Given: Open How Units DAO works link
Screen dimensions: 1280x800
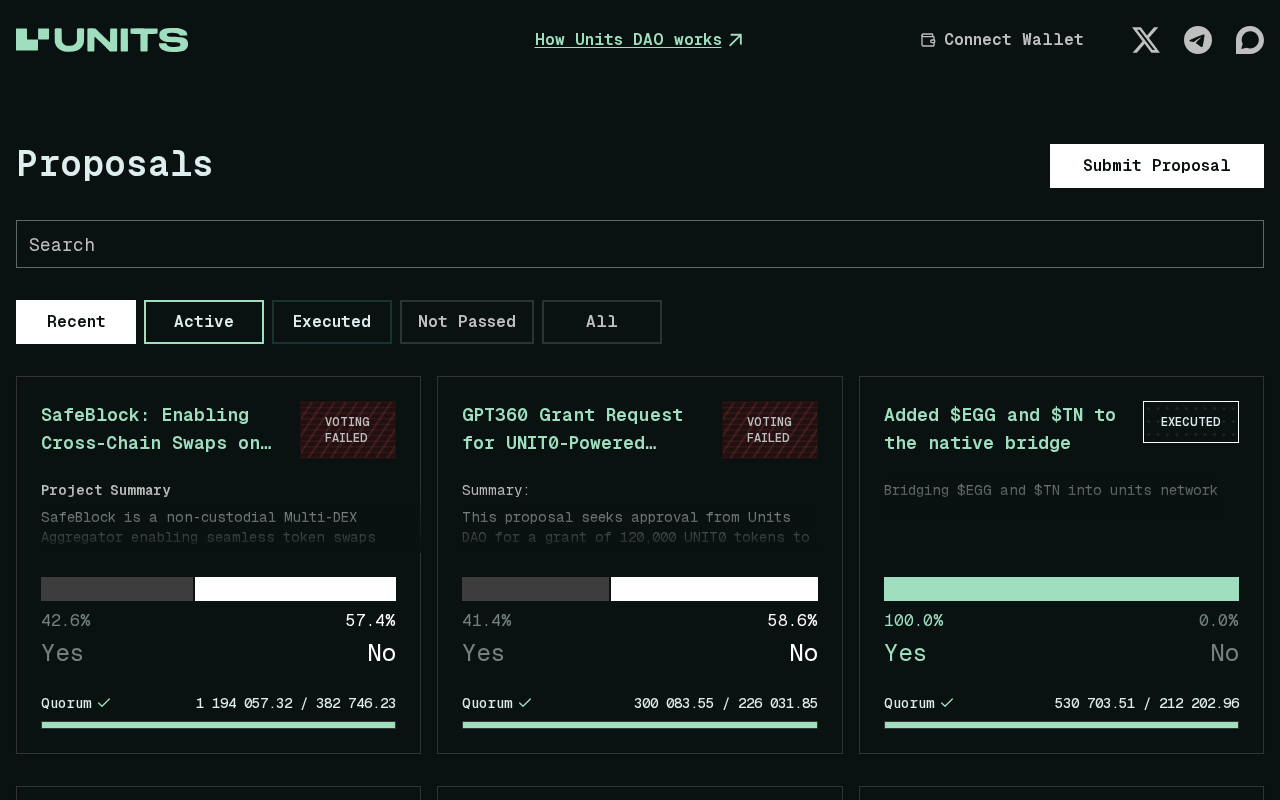Looking at the screenshot, I should [628, 40].
